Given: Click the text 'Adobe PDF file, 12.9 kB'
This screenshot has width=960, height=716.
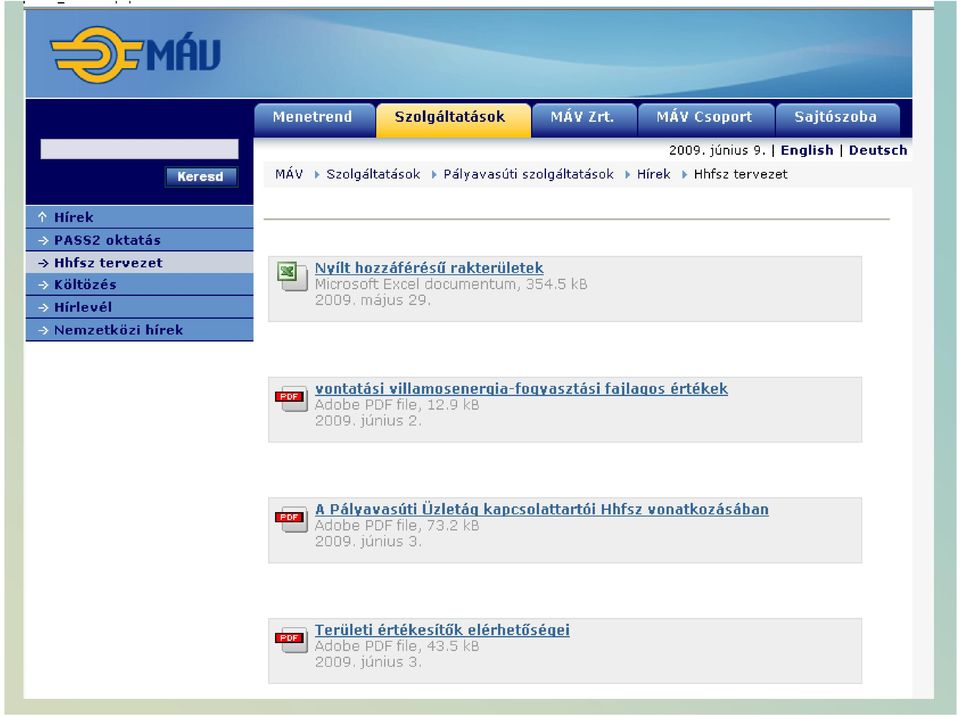Looking at the screenshot, I should 397,405.
